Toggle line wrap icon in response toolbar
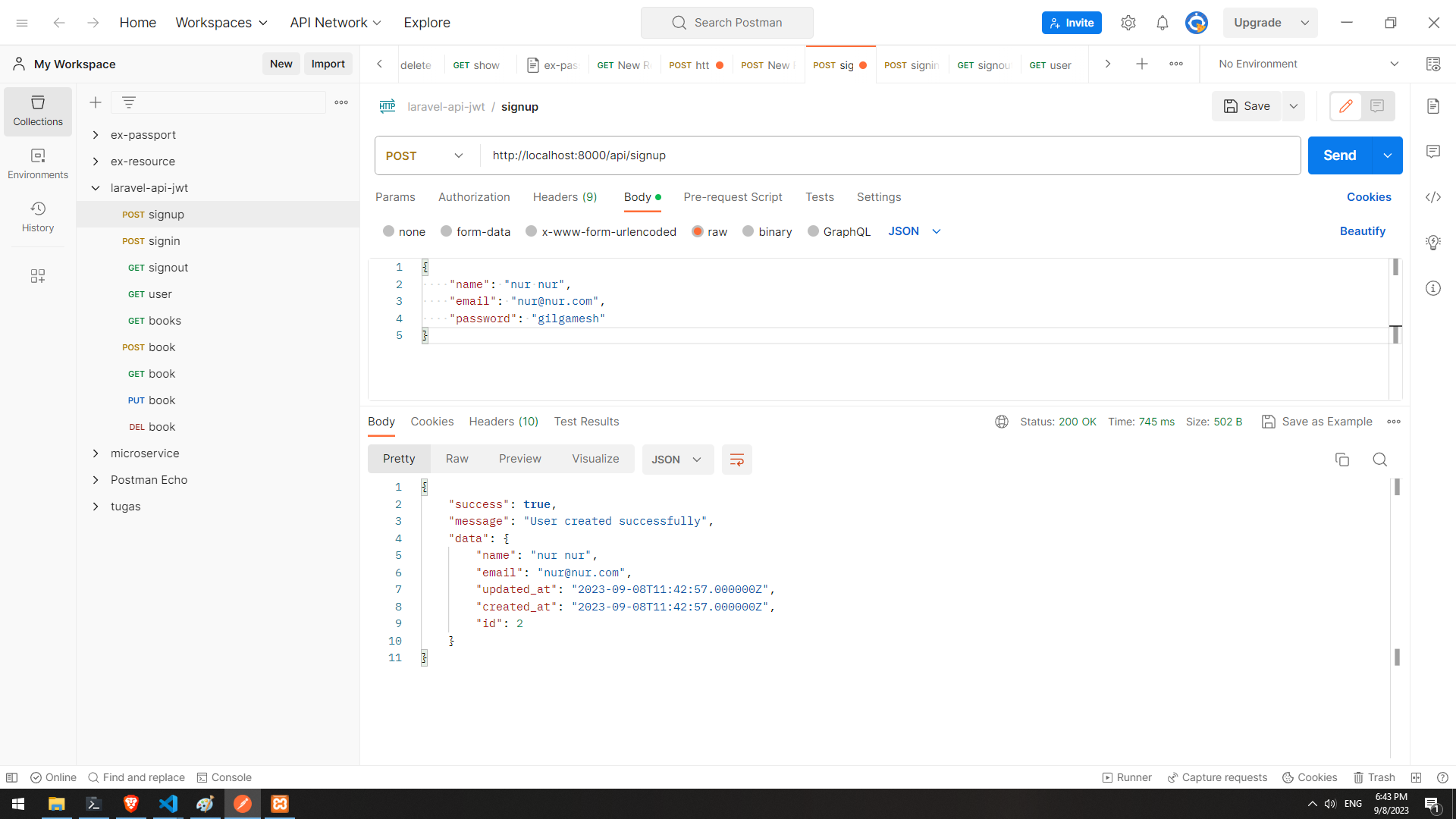The image size is (1456, 819). click(736, 460)
